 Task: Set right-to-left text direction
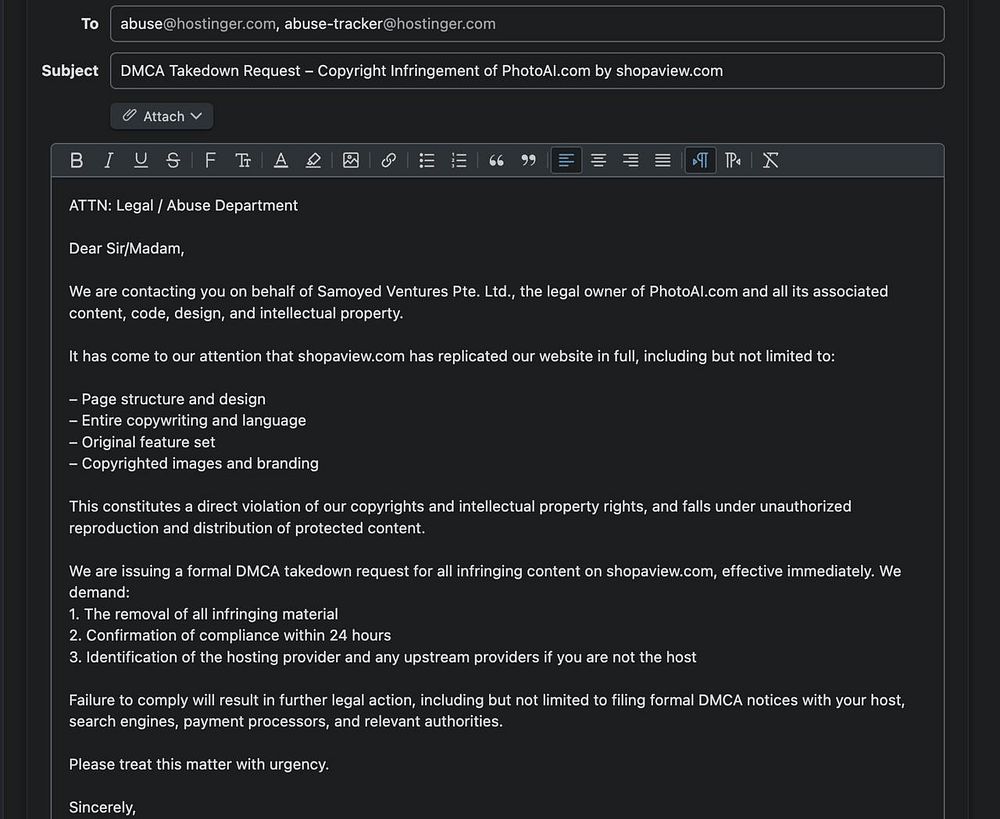click(x=732, y=160)
